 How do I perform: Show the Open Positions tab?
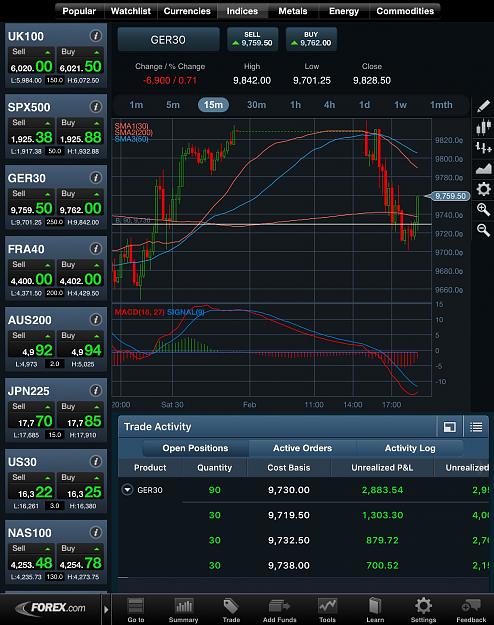[195, 448]
